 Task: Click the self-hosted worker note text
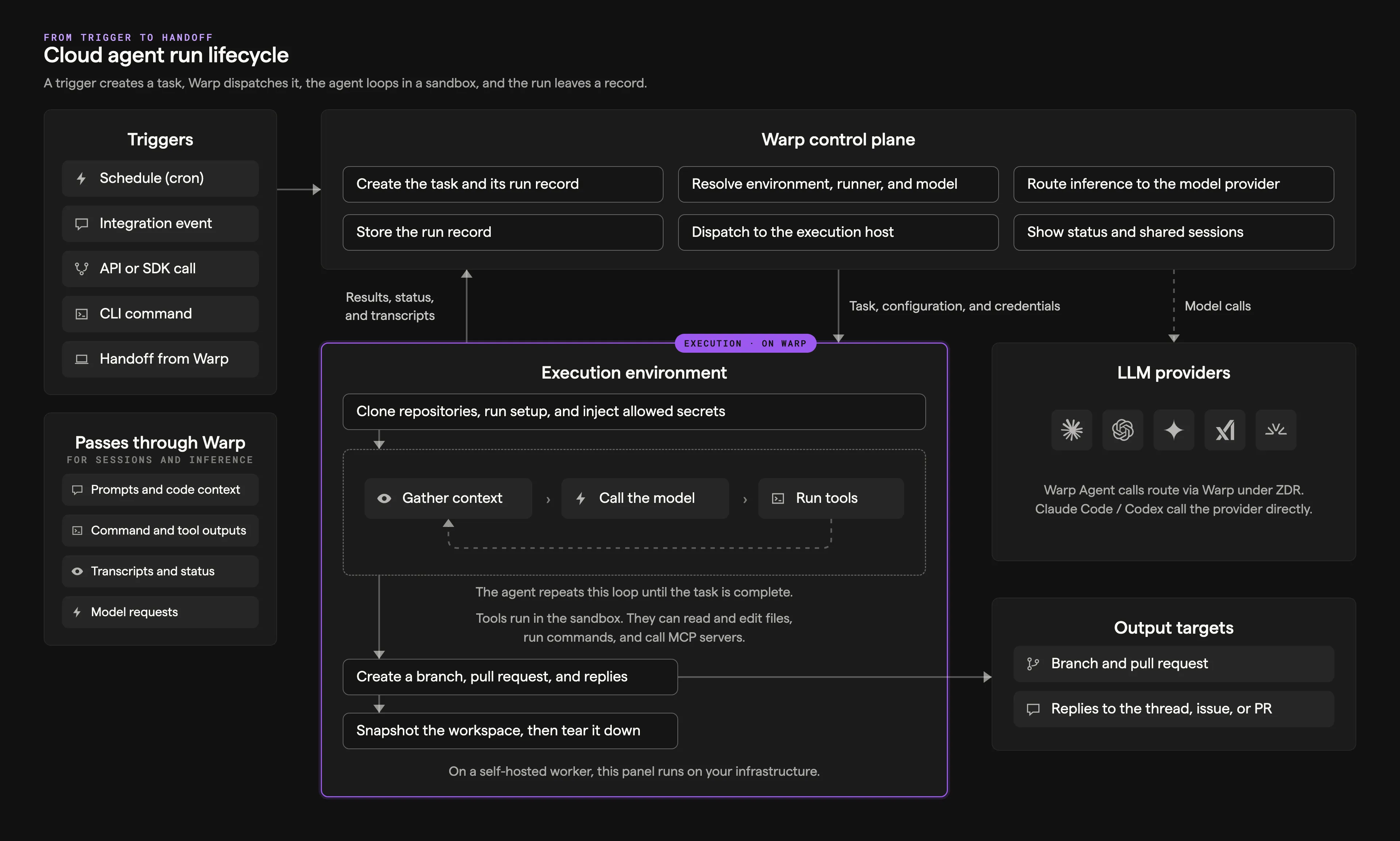coord(634,772)
